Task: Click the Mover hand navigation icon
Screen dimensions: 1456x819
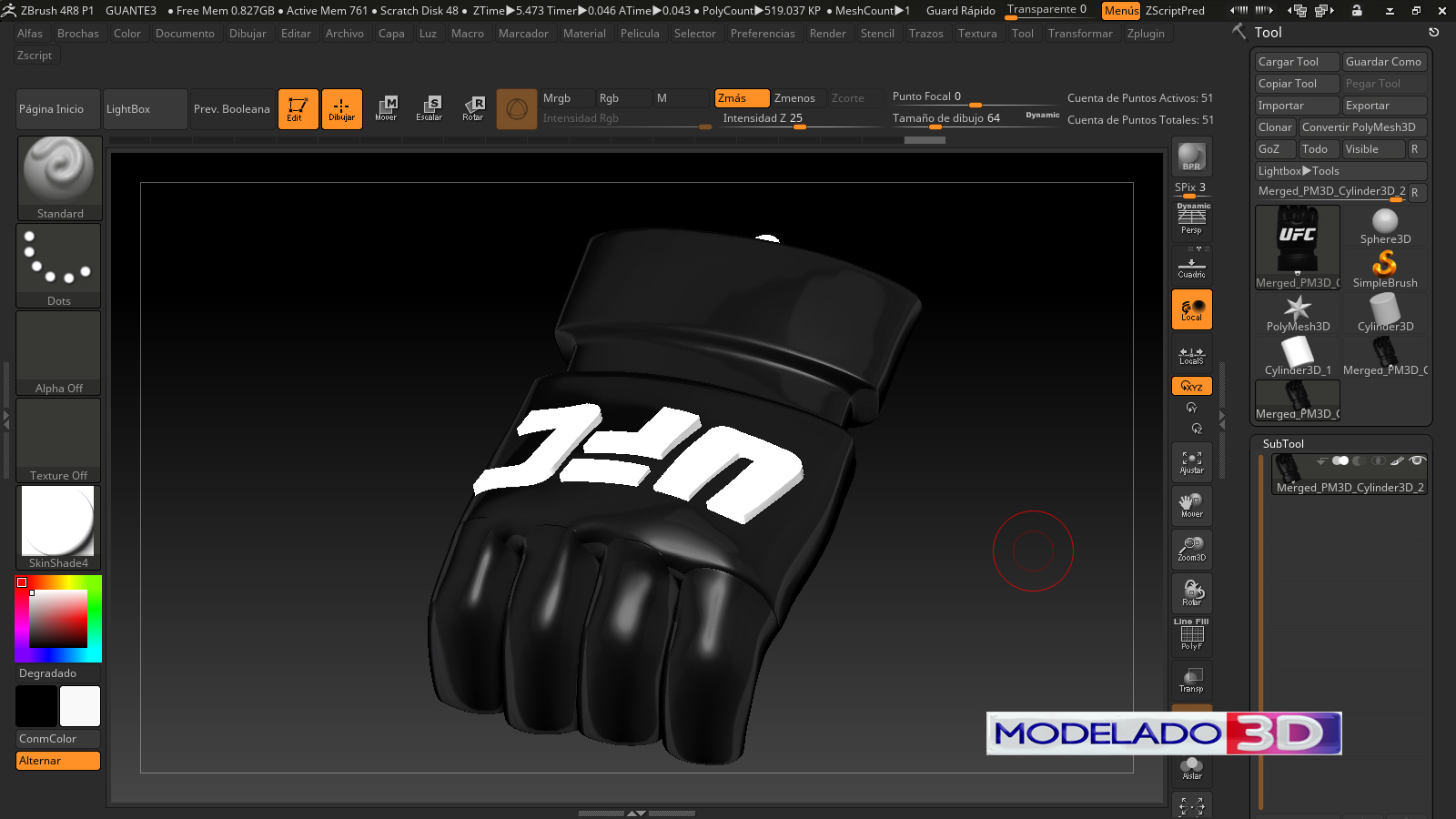Action: (1192, 506)
